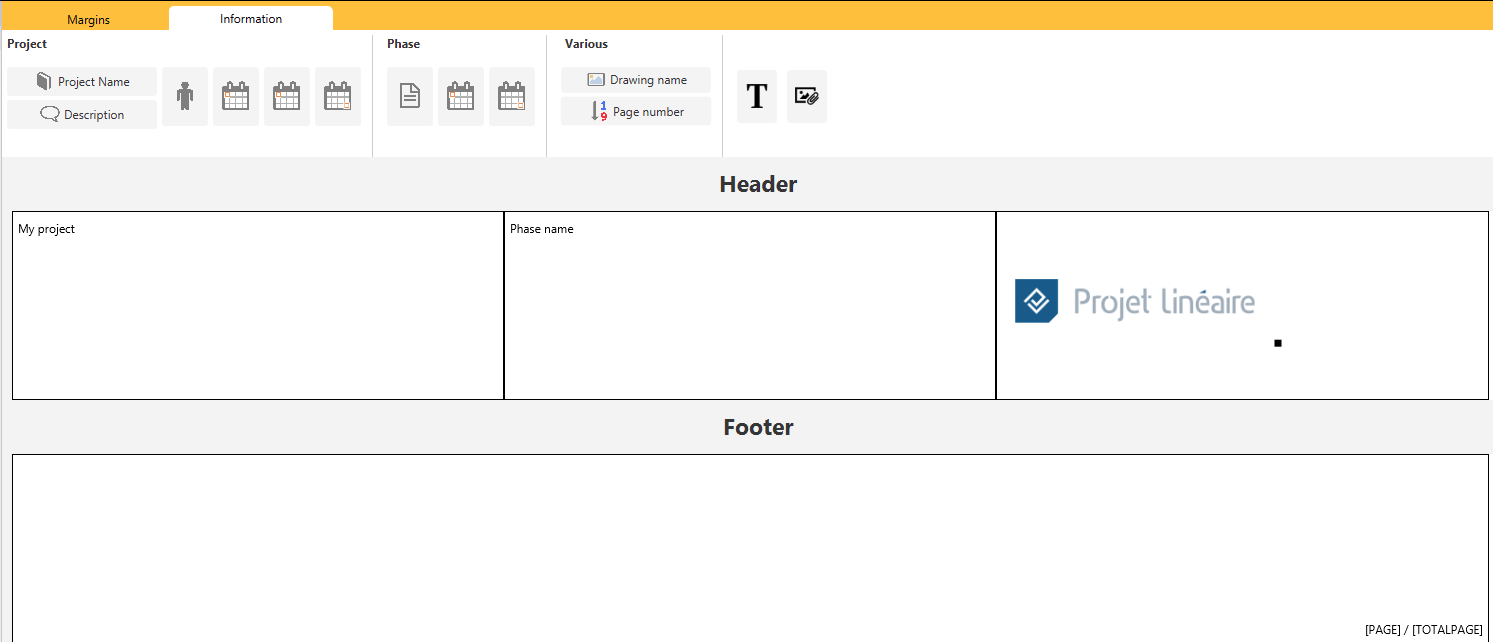Click the last calendar icon in Phase group
This screenshot has width=1493, height=642.
tap(512, 97)
